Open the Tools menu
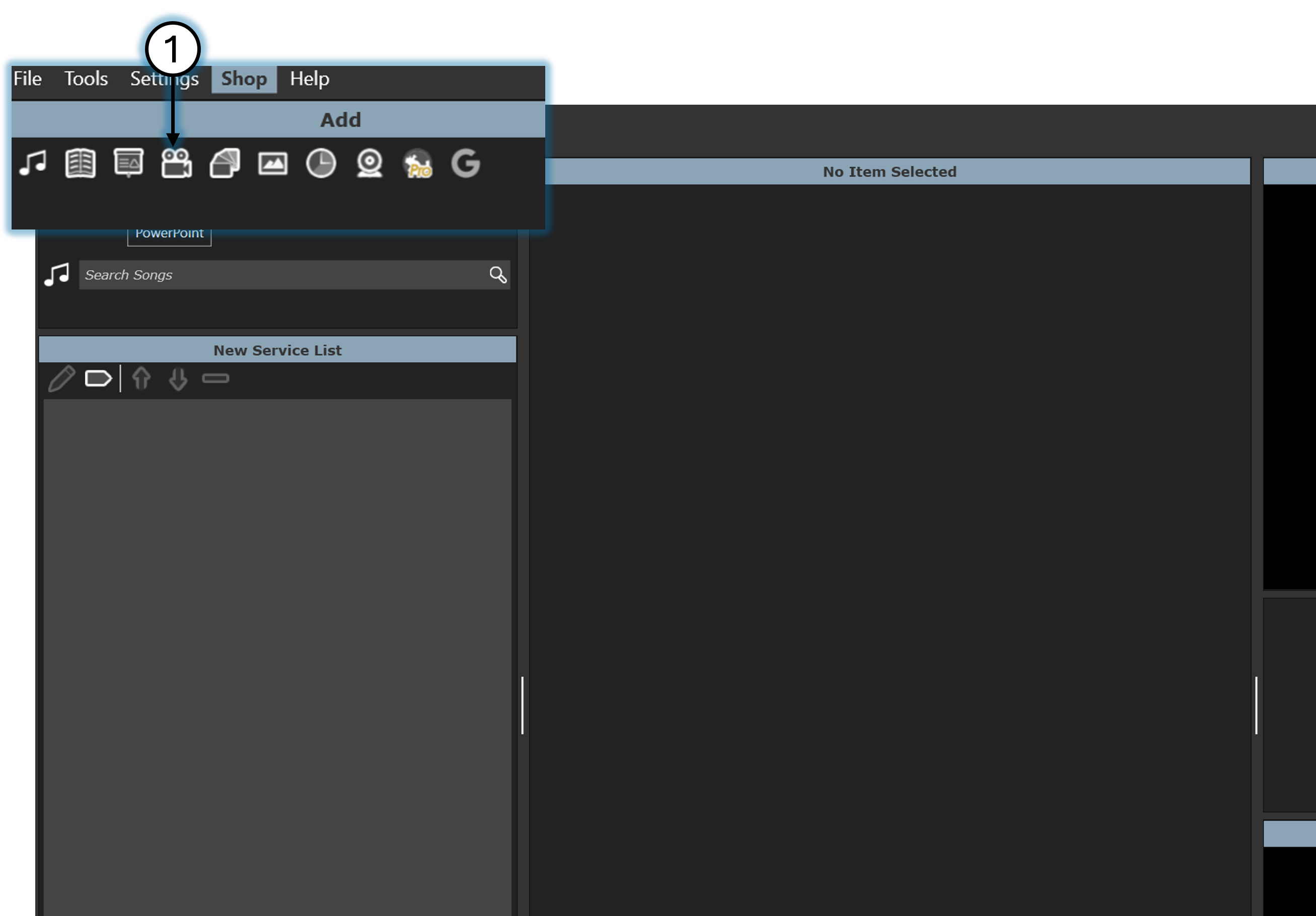This screenshot has width=1316, height=916. pos(86,79)
